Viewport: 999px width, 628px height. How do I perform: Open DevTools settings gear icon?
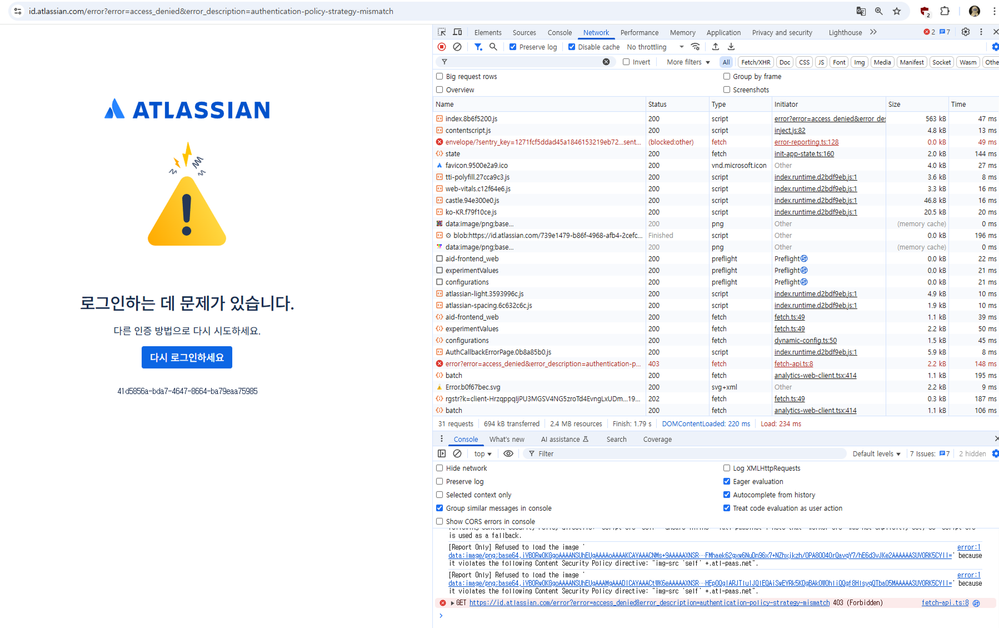[x=966, y=32]
